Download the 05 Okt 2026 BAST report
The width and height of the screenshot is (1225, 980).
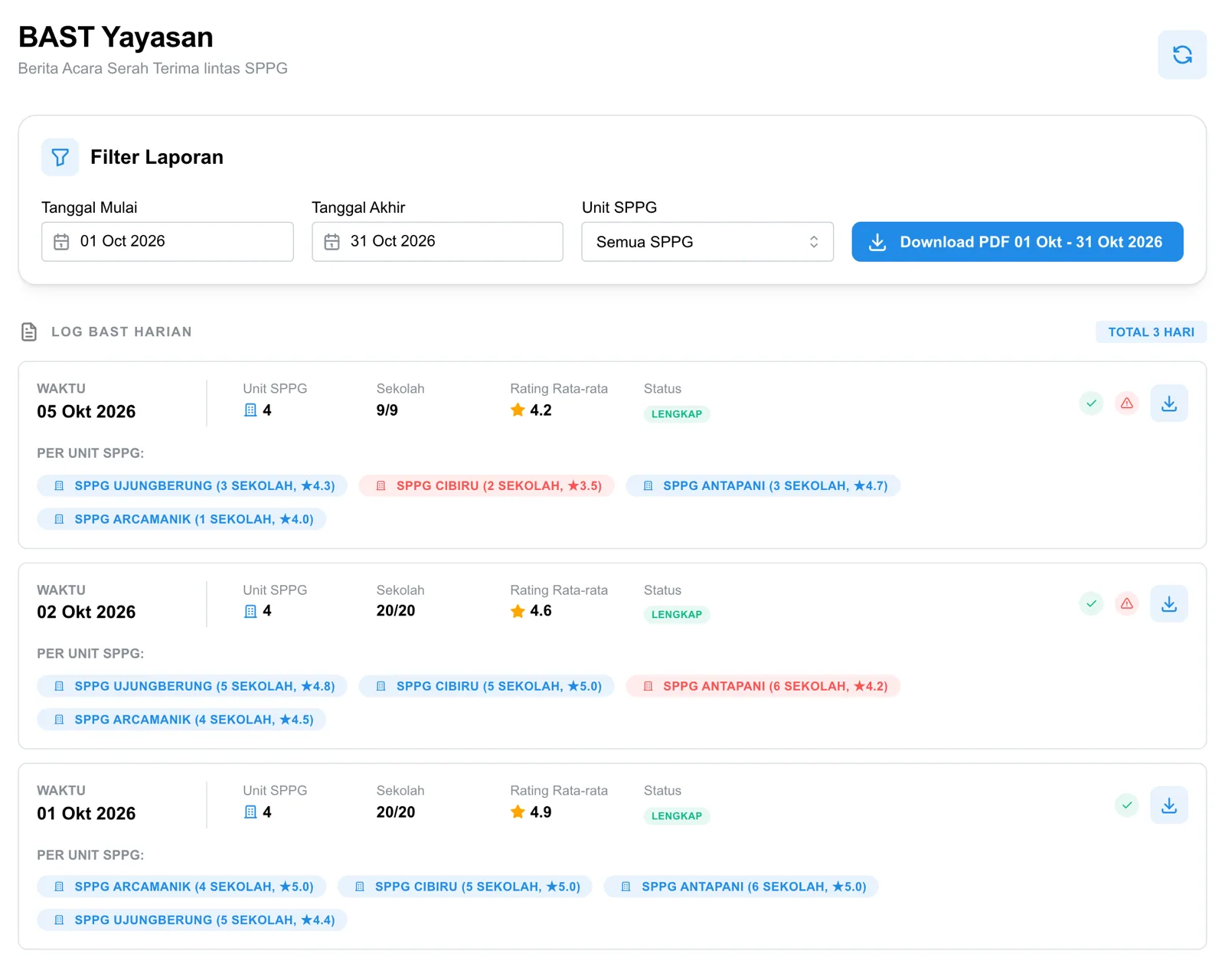[1169, 403]
